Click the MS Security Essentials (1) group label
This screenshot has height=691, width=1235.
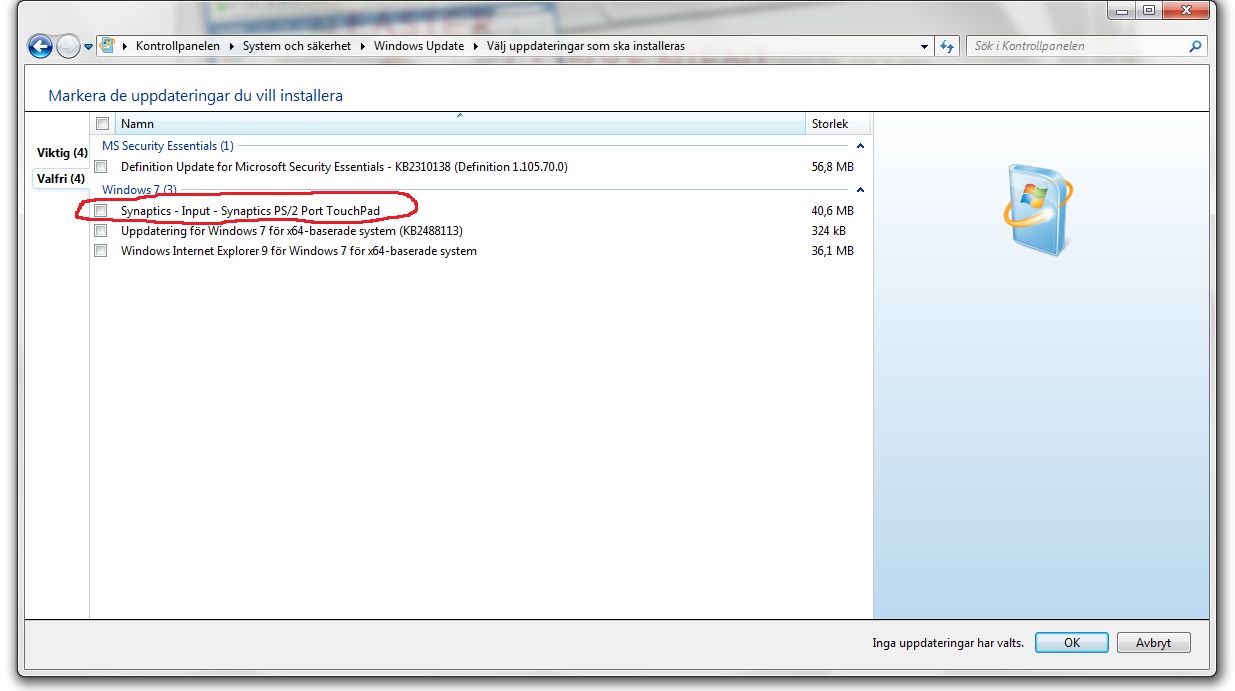point(168,146)
